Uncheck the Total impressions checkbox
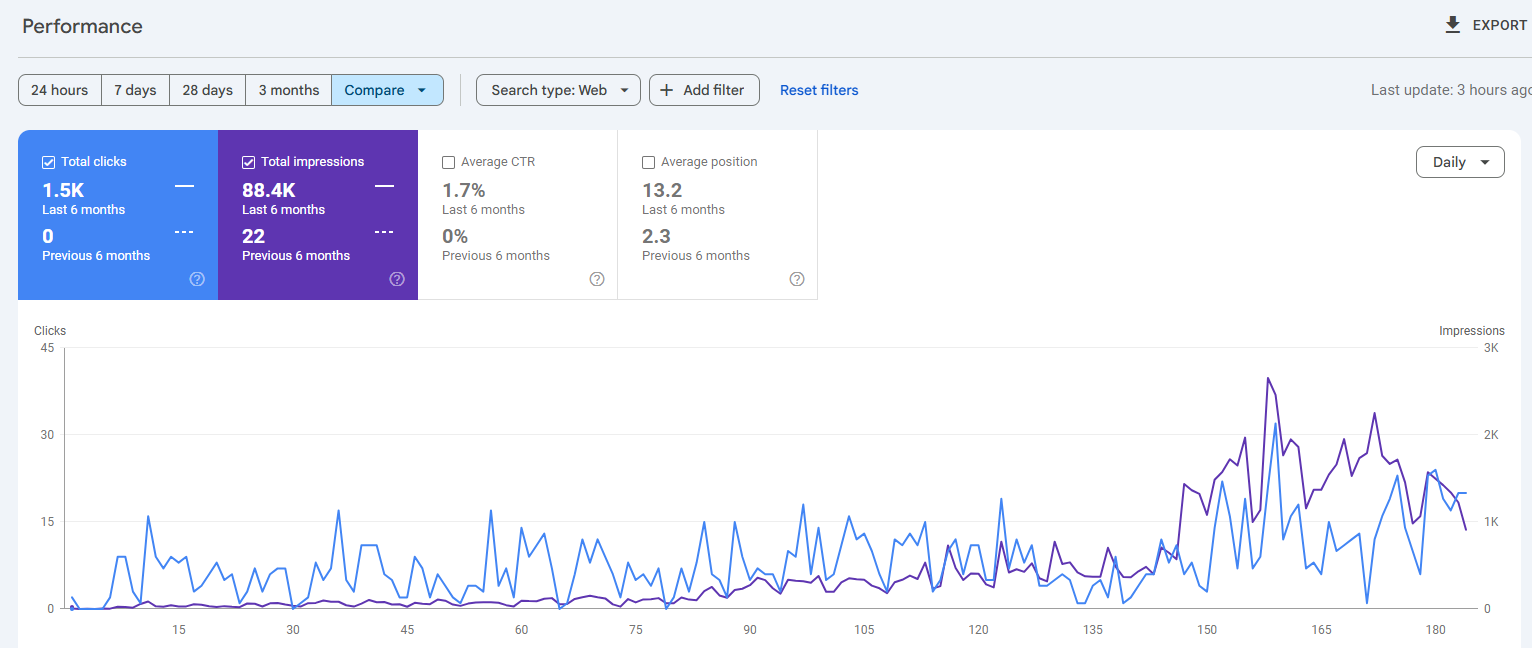 point(249,162)
